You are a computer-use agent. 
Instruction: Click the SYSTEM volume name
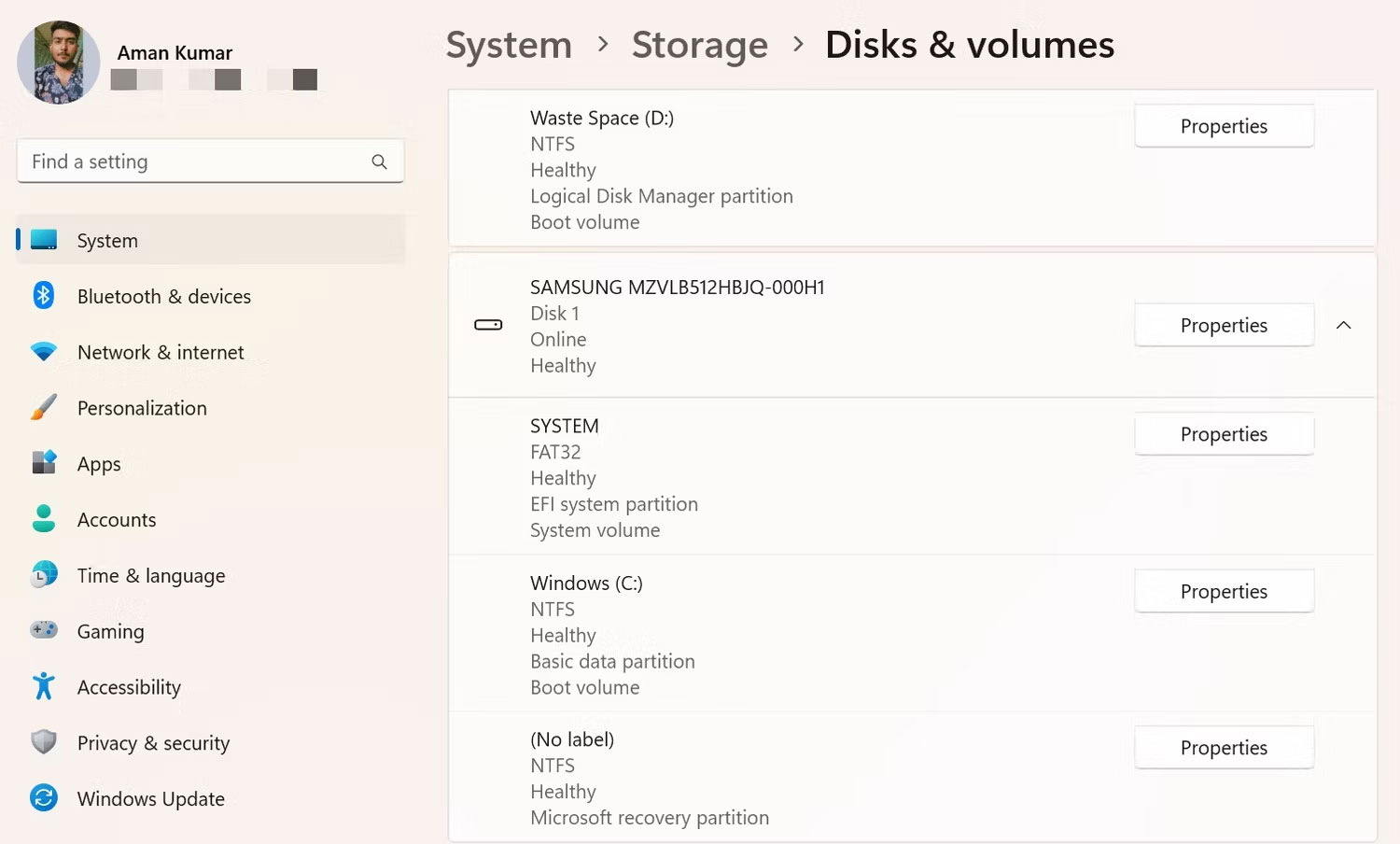click(565, 426)
